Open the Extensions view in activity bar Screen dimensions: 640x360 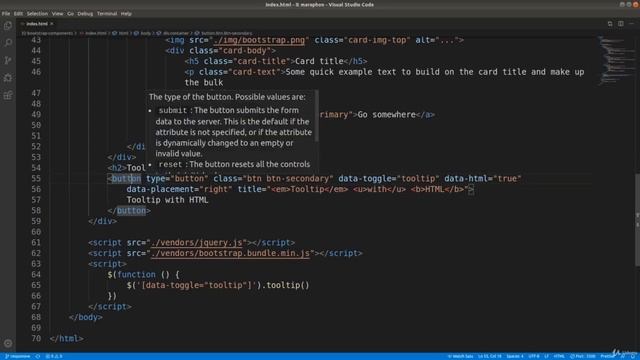[x=8, y=95]
